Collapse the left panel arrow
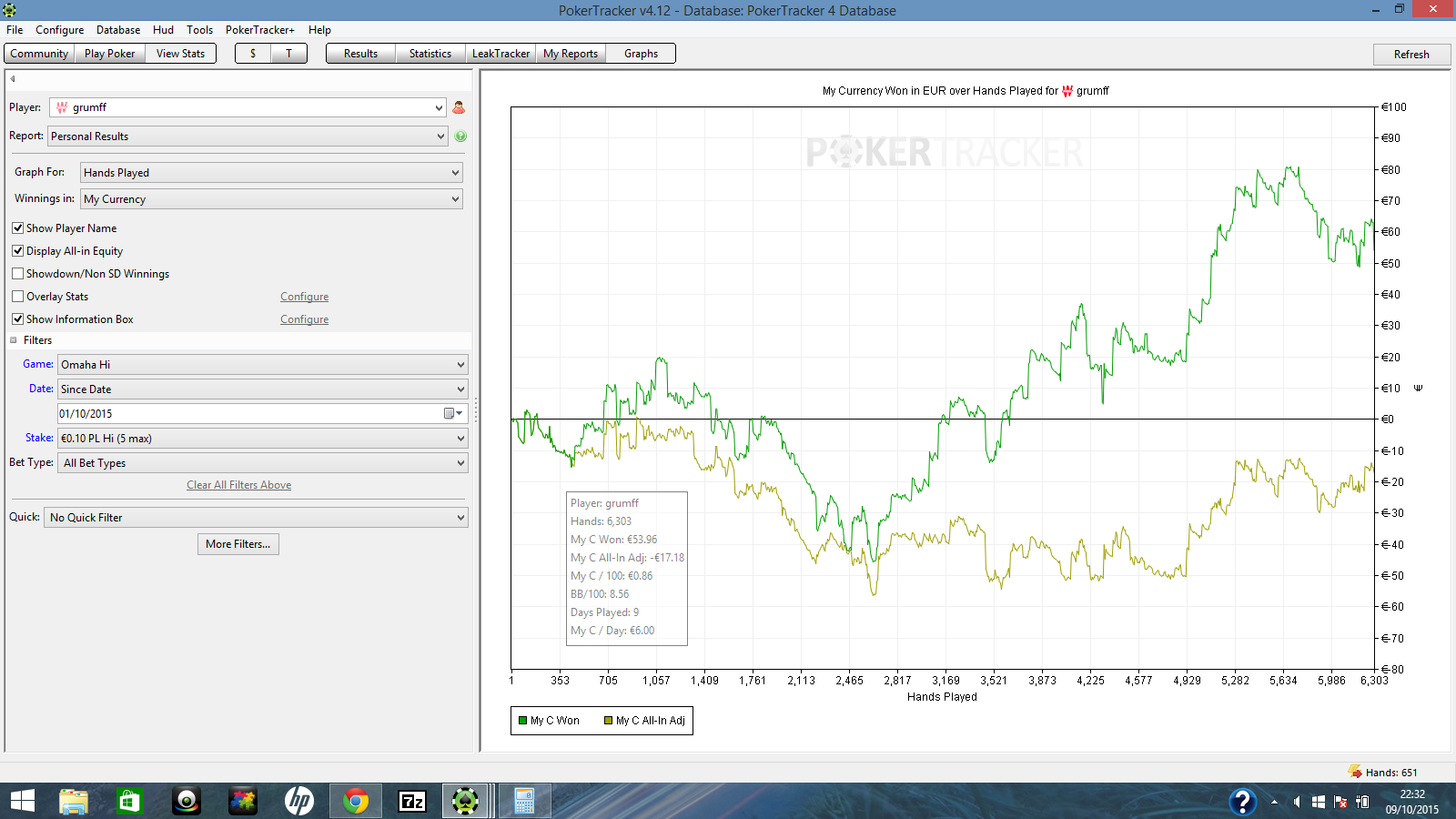This screenshot has width=1456, height=819. [x=13, y=79]
